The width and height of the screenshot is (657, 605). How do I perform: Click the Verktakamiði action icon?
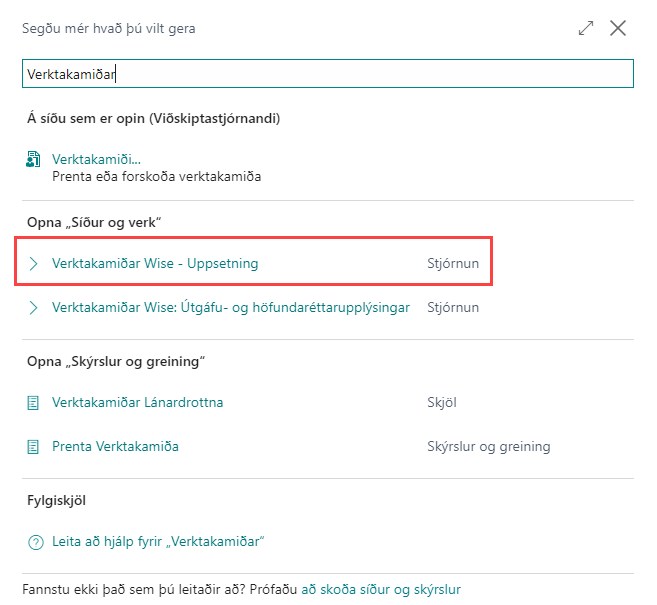[34, 160]
